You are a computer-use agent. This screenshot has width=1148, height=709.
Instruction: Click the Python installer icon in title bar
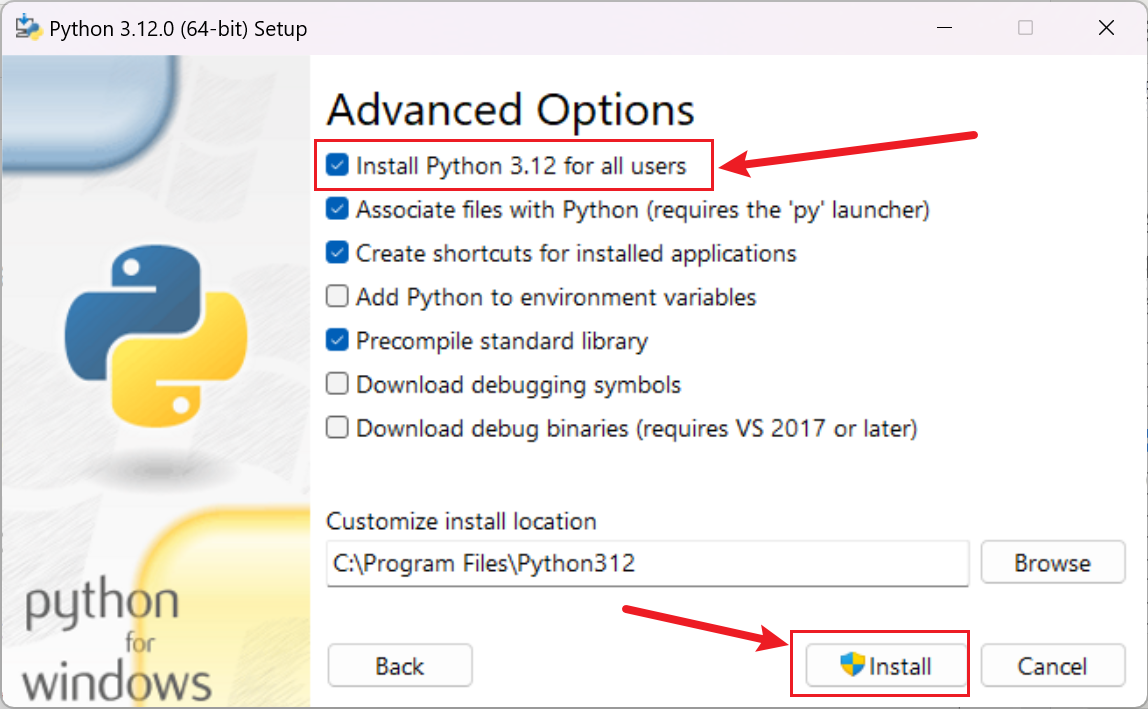(27, 28)
